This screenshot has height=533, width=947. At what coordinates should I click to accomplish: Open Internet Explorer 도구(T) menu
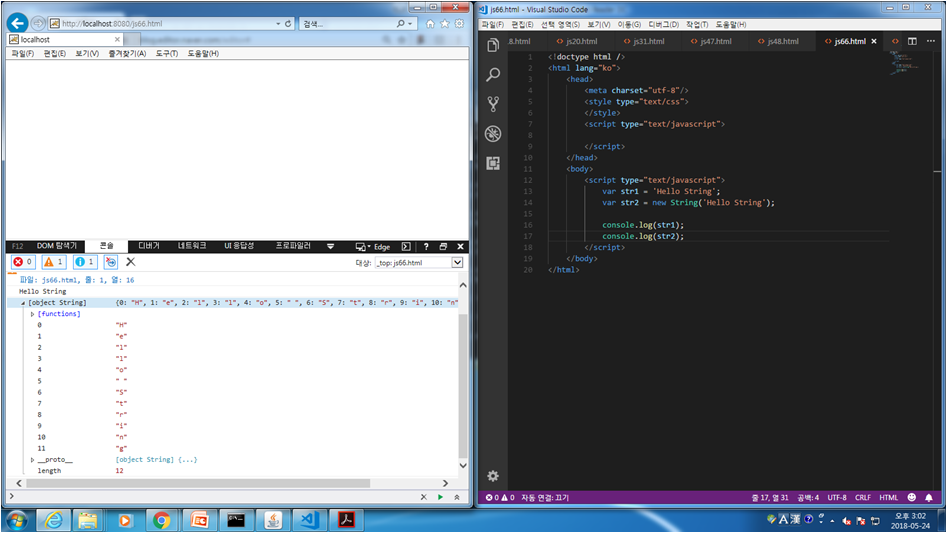pyautogui.click(x=167, y=54)
